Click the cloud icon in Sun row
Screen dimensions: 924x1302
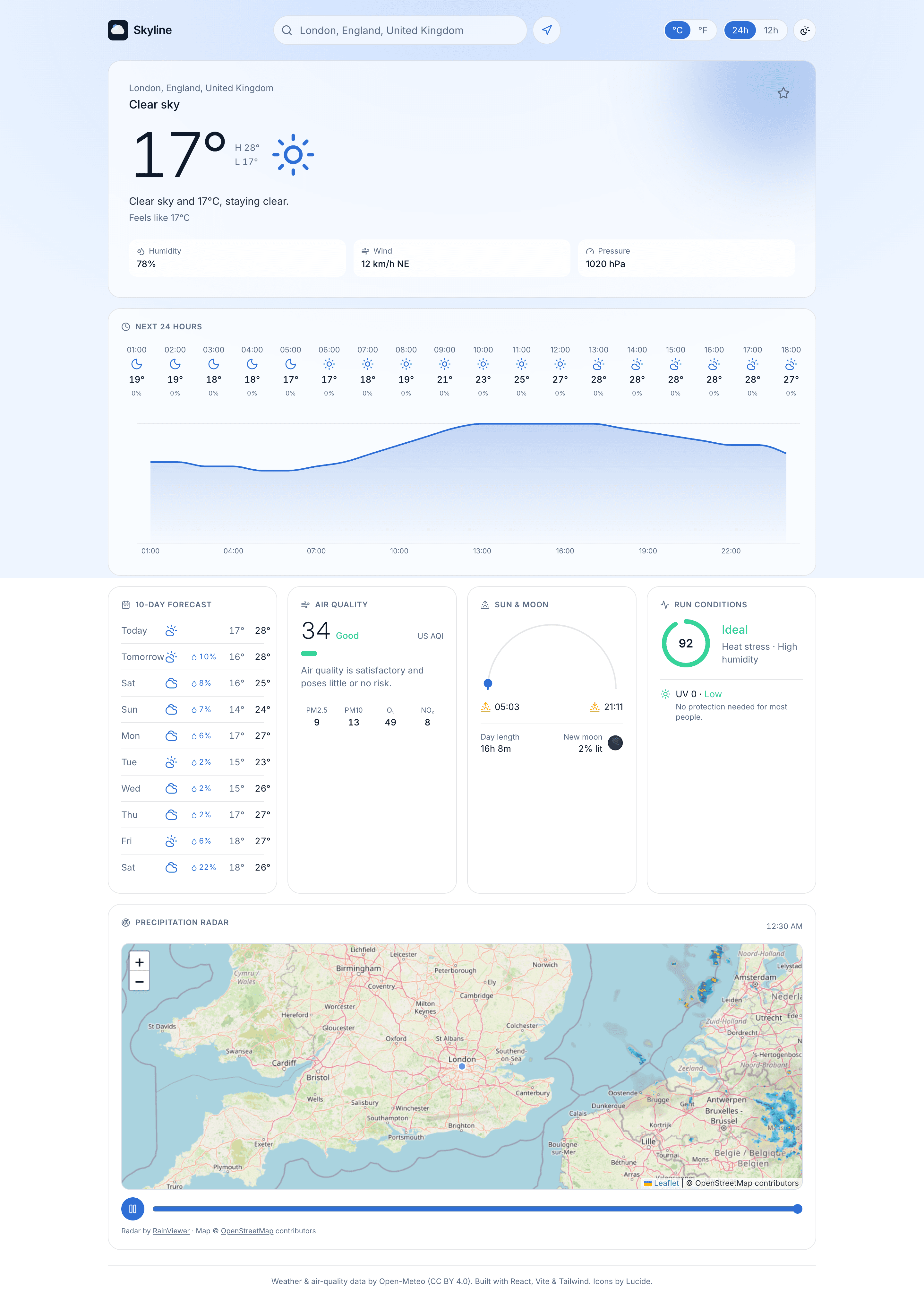171,709
